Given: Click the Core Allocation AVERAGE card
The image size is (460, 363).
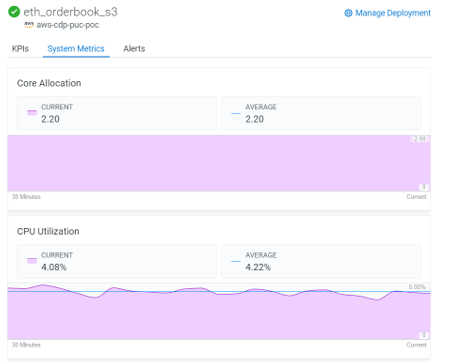Looking at the screenshot, I should click(x=321, y=113).
